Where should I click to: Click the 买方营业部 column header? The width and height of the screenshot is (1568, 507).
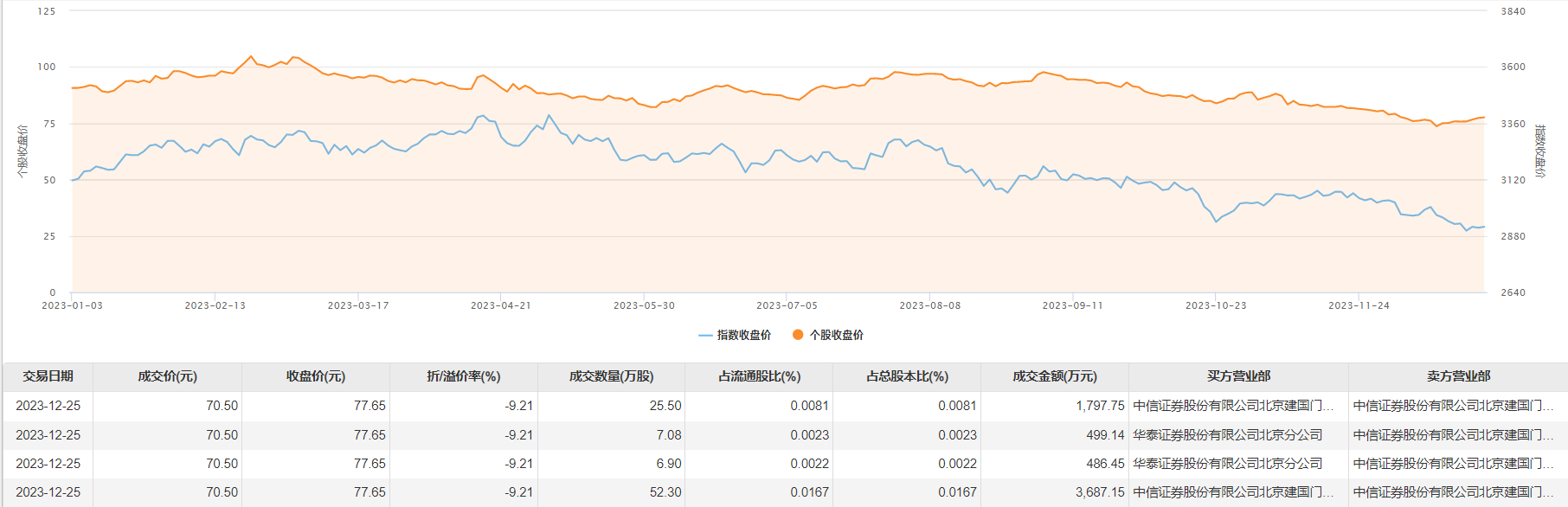tap(1238, 376)
